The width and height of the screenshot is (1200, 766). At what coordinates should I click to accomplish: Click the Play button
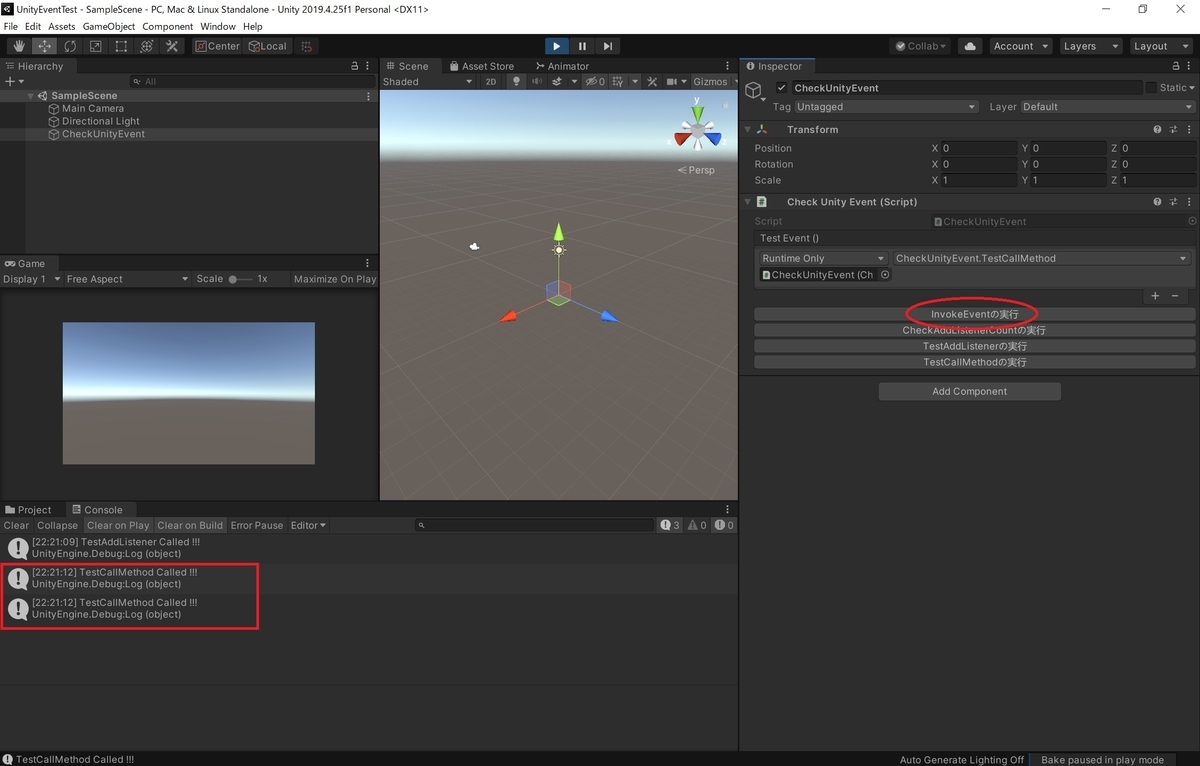point(557,46)
